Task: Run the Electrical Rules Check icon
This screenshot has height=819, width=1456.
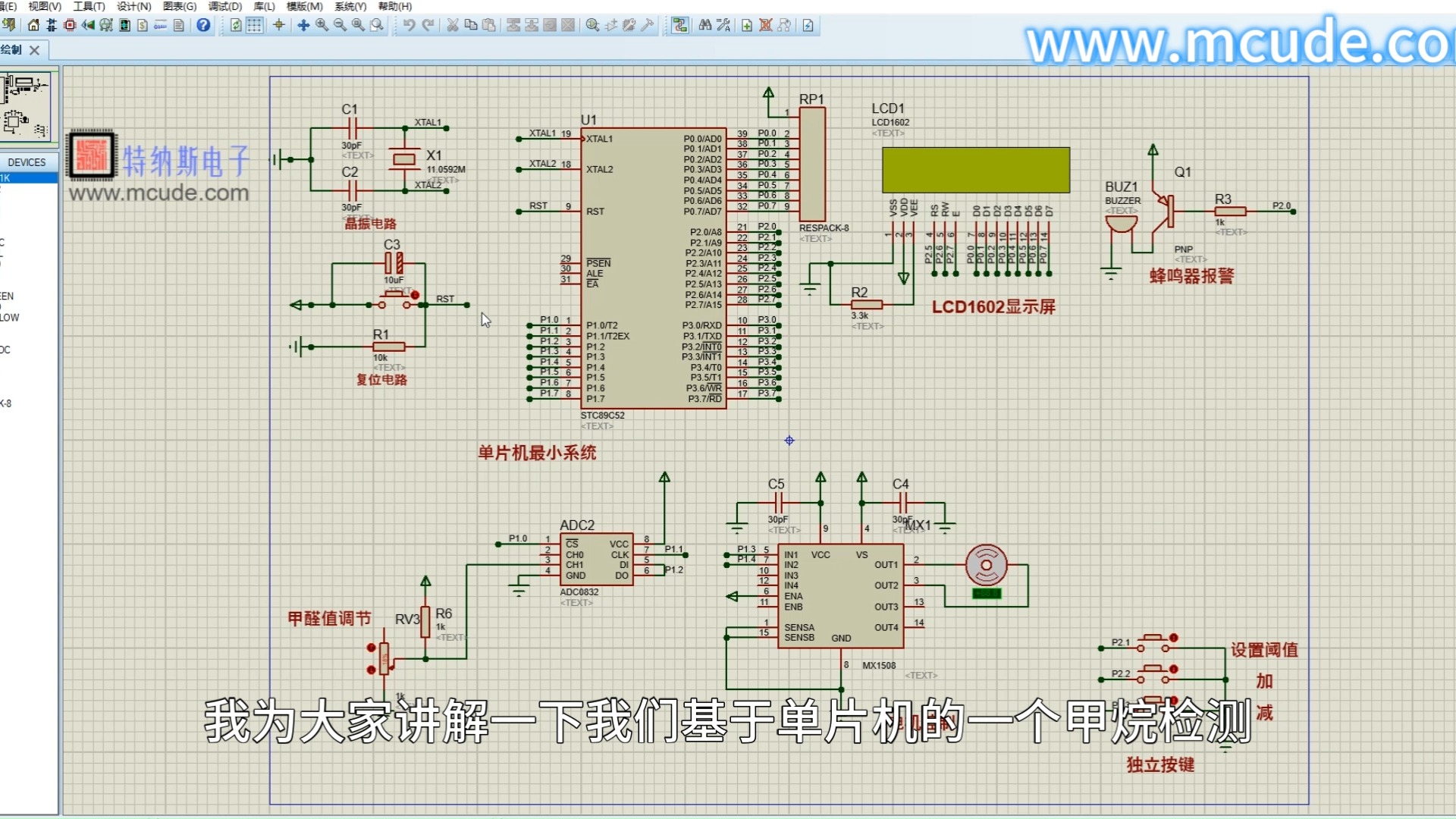Action: 808,25
